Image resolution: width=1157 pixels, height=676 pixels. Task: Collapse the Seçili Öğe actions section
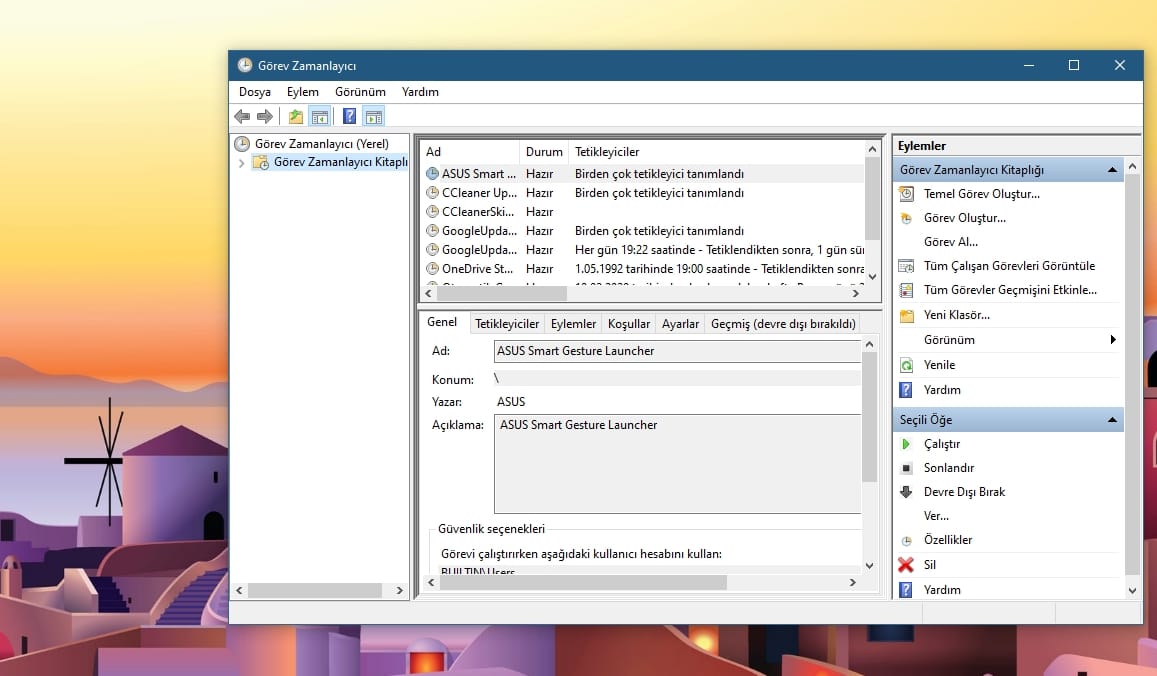(1112, 420)
